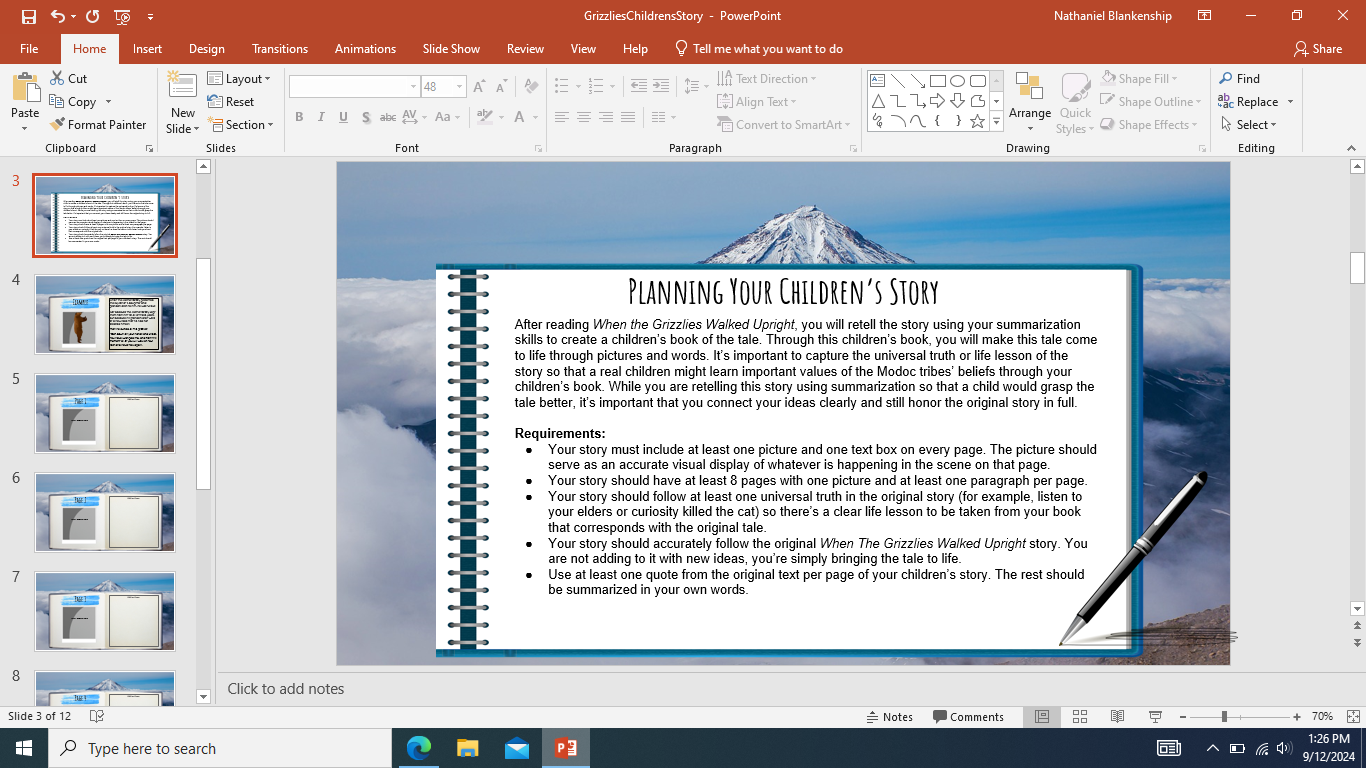Decrease font size with small A icon
Image resolution: width=1366 pixels, height=768 pixels.
502,87
